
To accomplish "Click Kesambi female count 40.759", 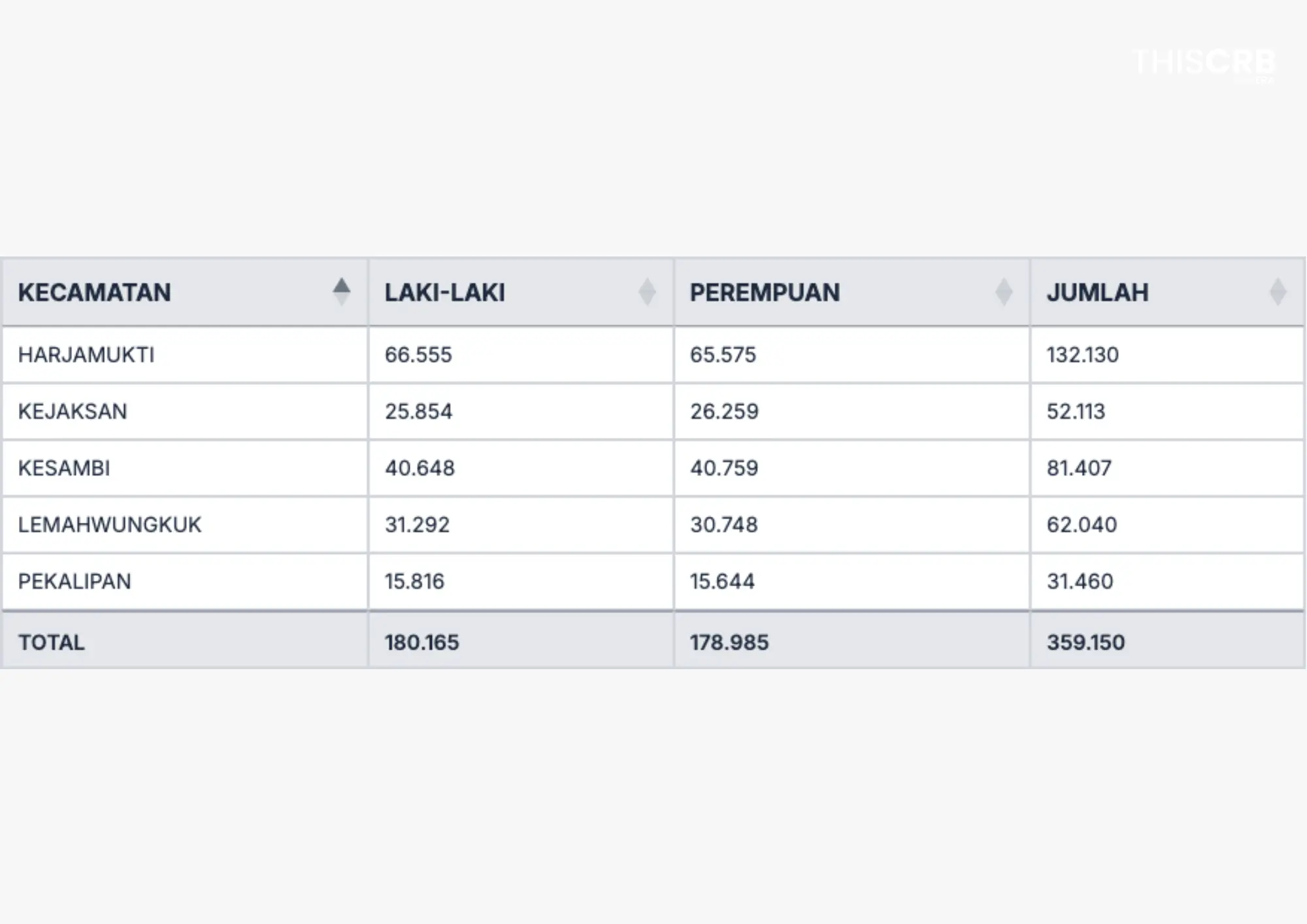I will click(x=724, y=468).
